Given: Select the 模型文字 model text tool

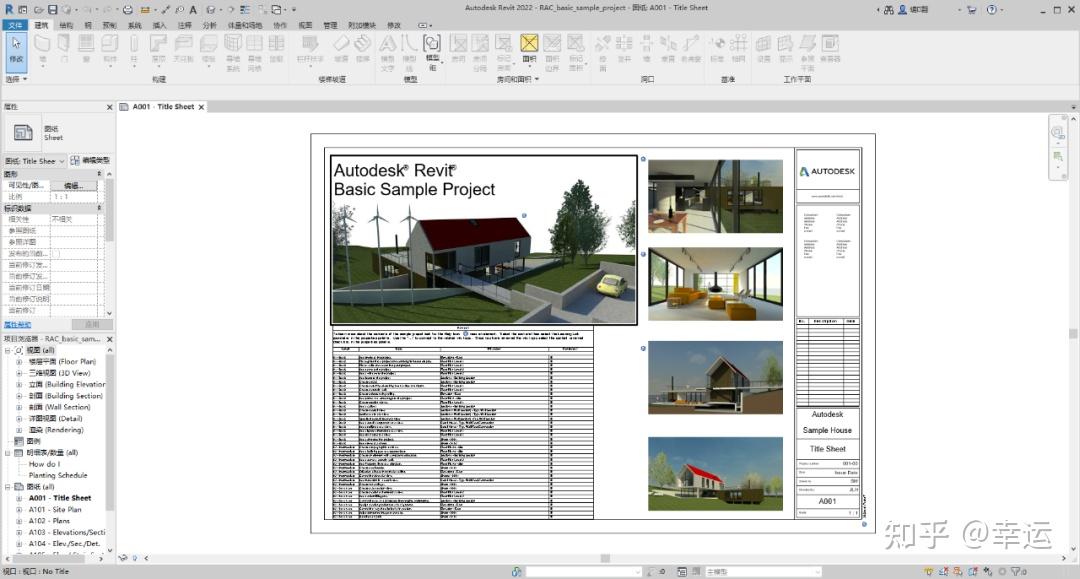Looking at the screenshot, I should tap(385, 47).
